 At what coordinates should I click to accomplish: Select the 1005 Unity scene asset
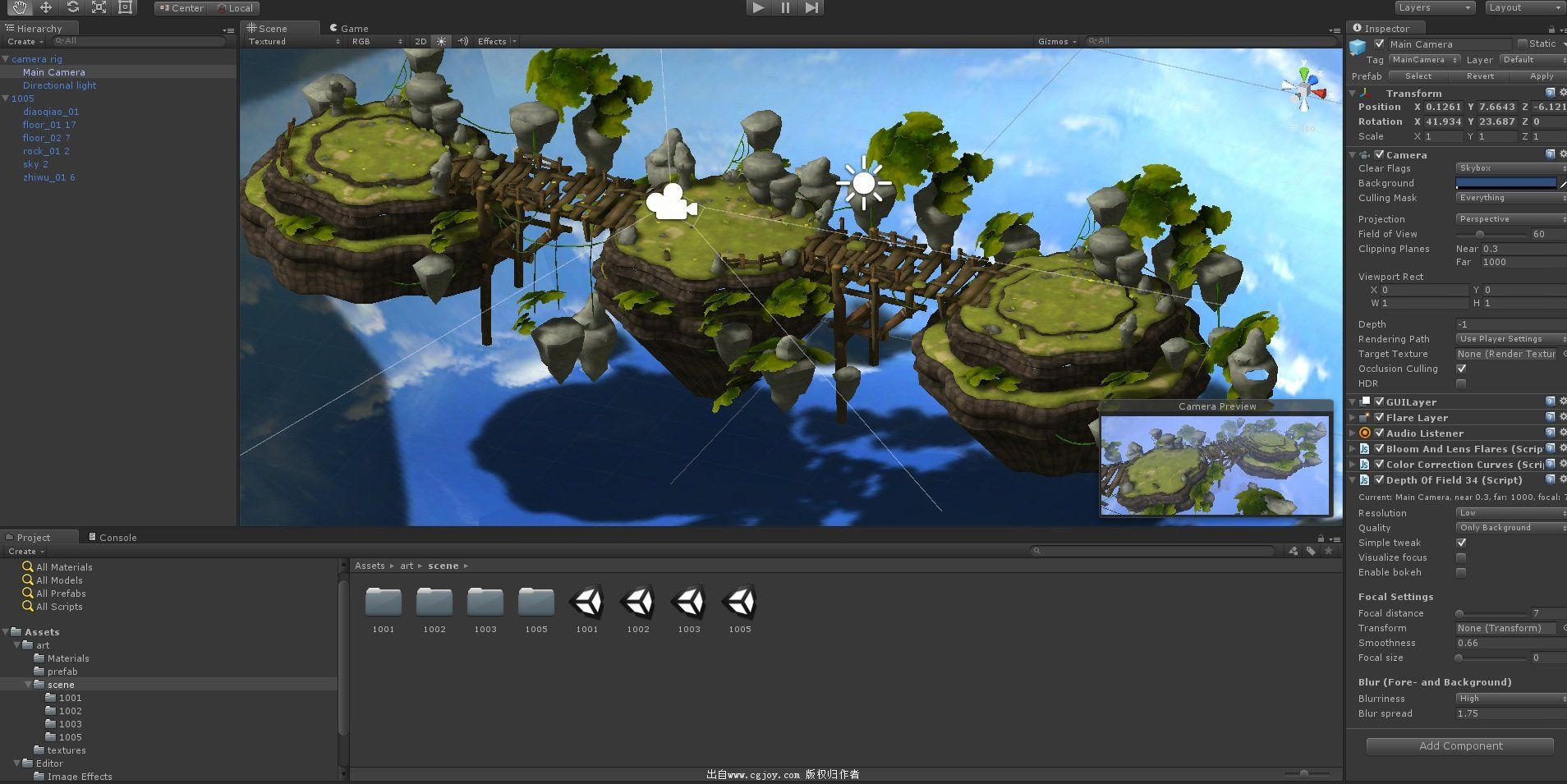[740, 603]
